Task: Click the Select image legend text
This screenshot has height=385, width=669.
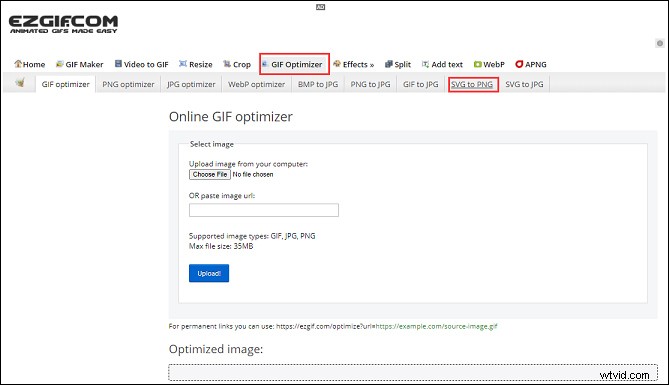Action: (212, 144)
